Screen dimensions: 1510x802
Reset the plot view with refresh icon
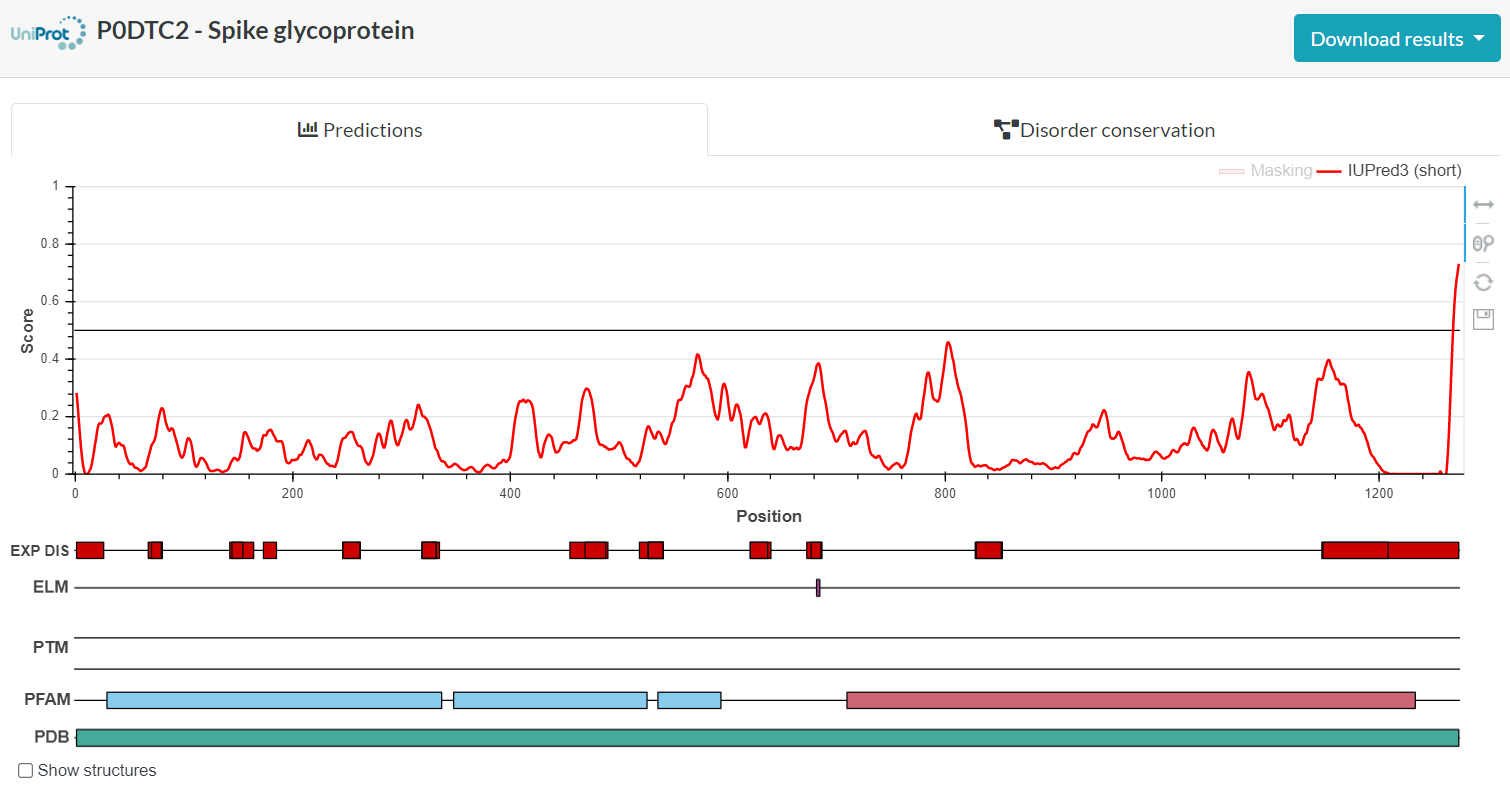tap(1483, 282)
